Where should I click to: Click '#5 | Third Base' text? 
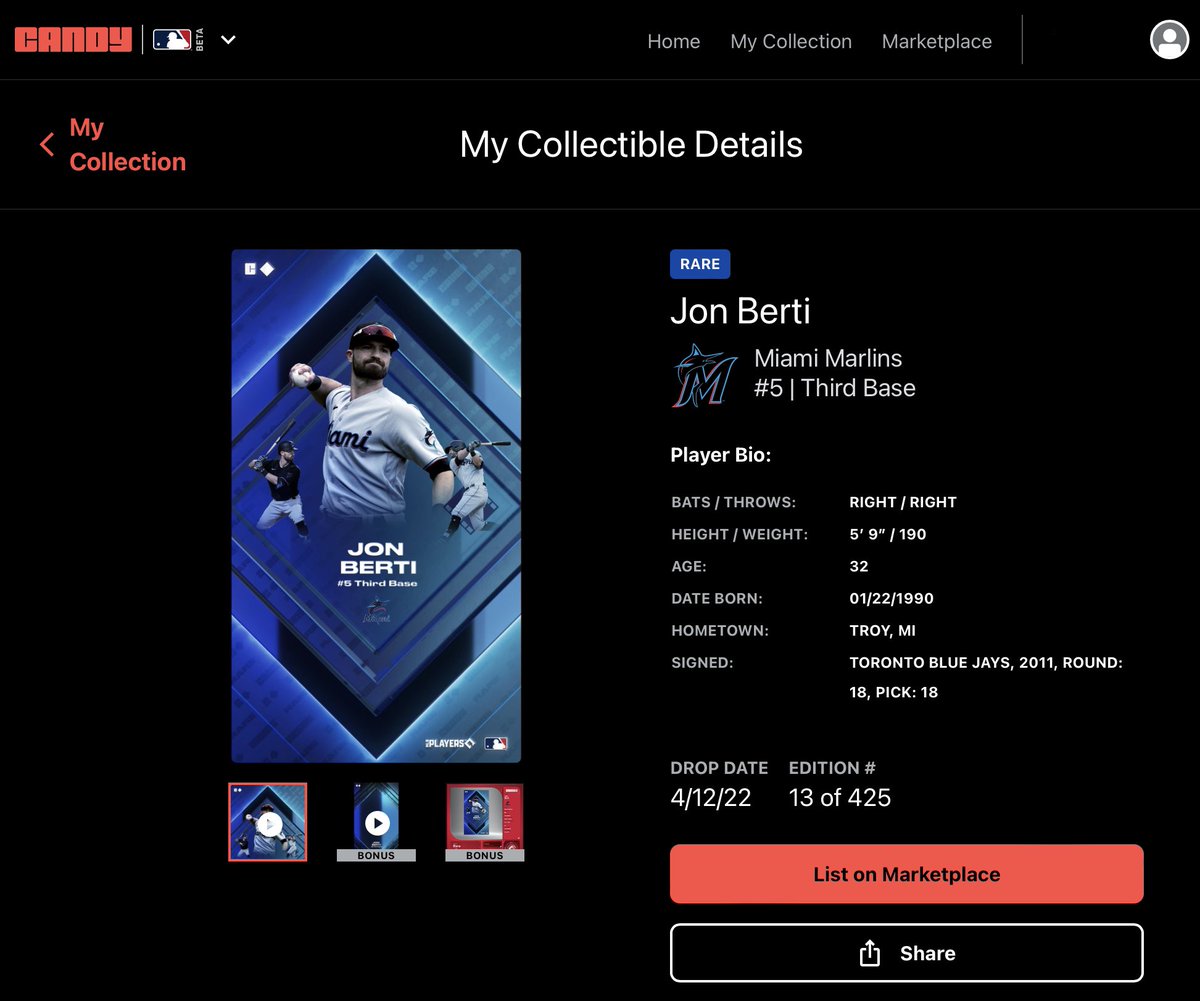pos(835,388)
